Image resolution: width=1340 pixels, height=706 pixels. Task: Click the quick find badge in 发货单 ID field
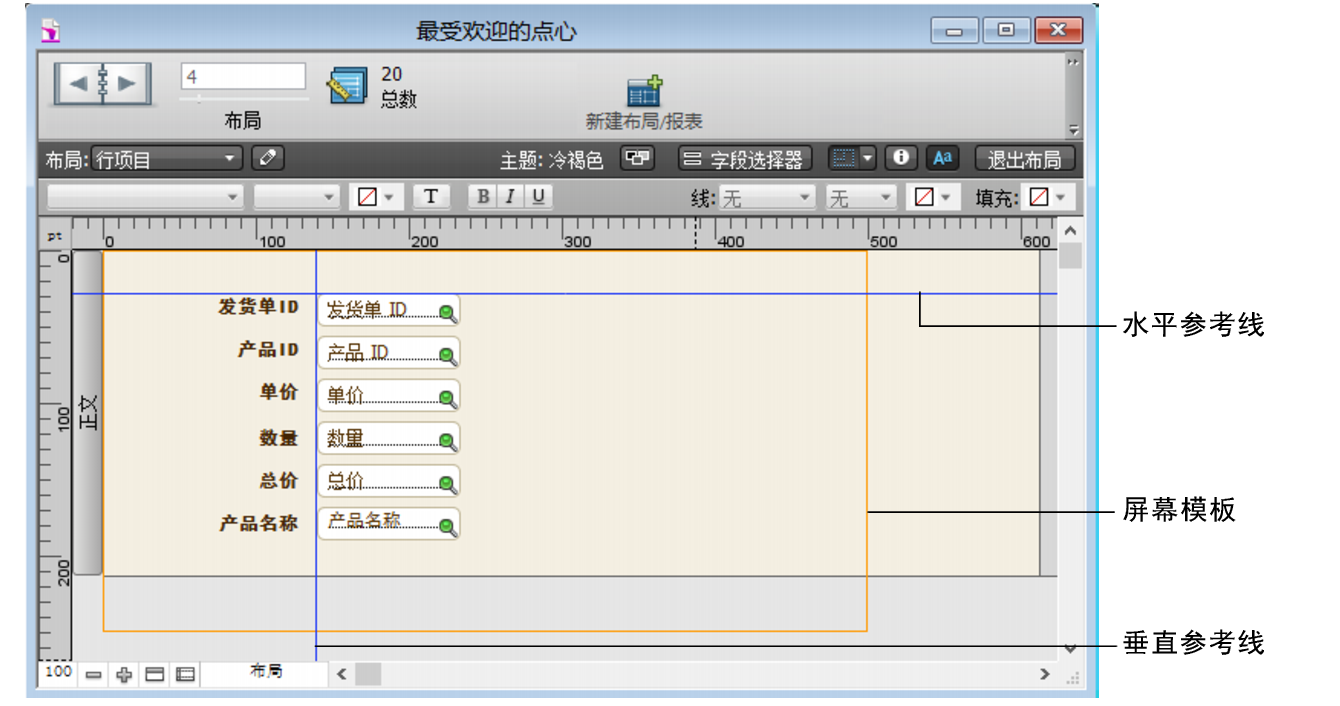(x=448, y=314)
